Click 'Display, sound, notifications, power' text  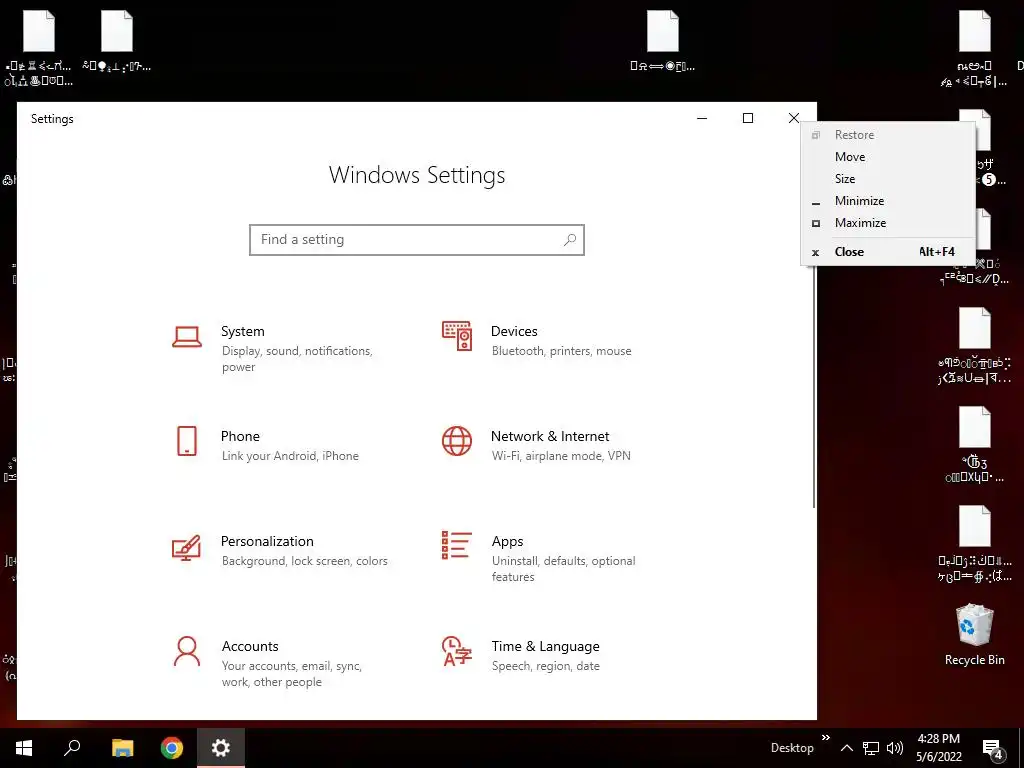[x=297, y=359]
